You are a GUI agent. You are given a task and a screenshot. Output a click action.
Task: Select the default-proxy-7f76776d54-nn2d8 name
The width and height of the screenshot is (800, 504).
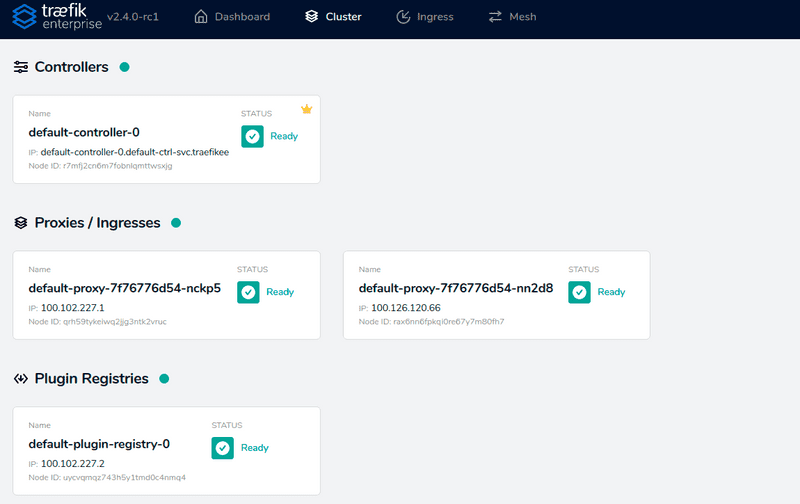coord(456,288)
